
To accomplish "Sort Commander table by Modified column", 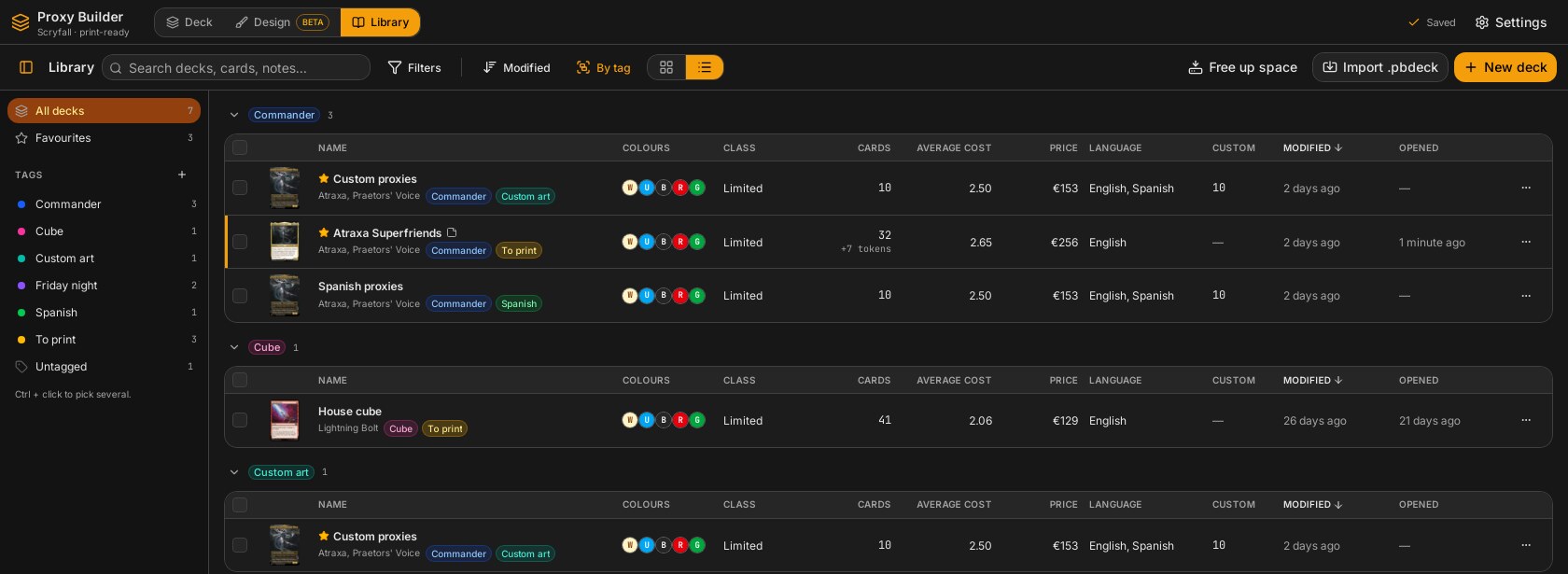I will (1312, 147).
